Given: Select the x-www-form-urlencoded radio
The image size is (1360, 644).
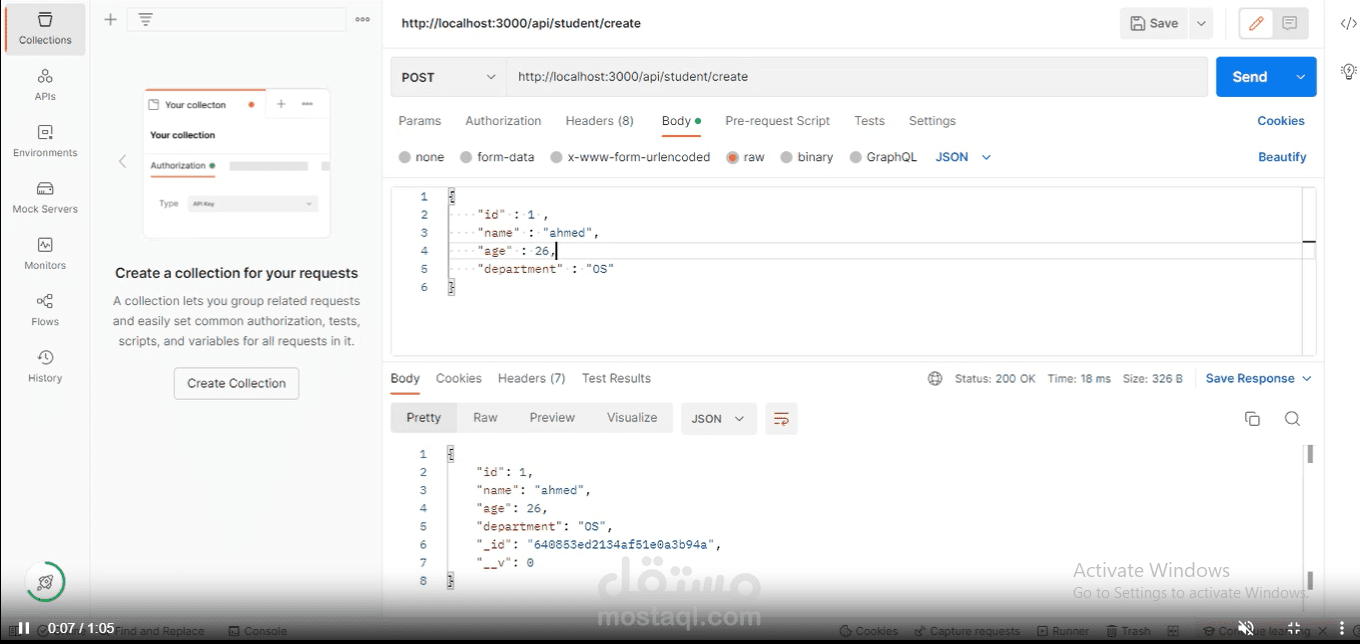Looking at the screenshot, I should [557, 157].
